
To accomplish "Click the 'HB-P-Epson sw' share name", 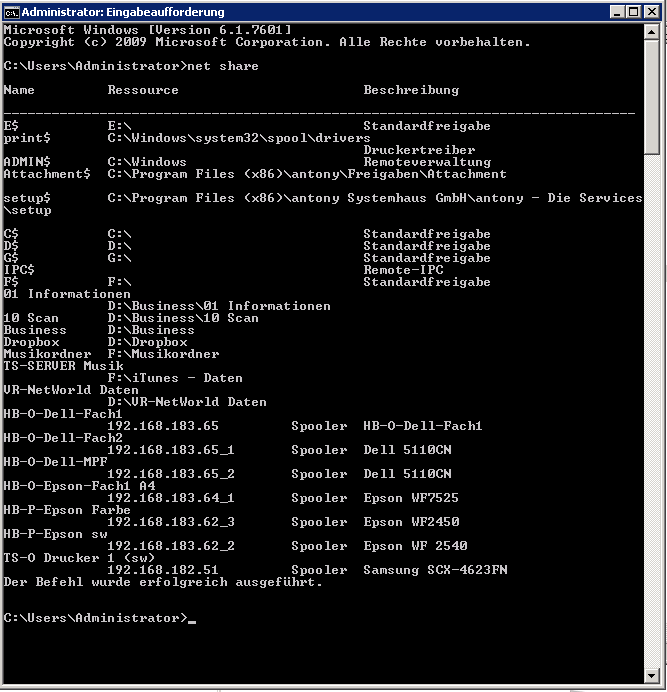I will click(55, 534).
